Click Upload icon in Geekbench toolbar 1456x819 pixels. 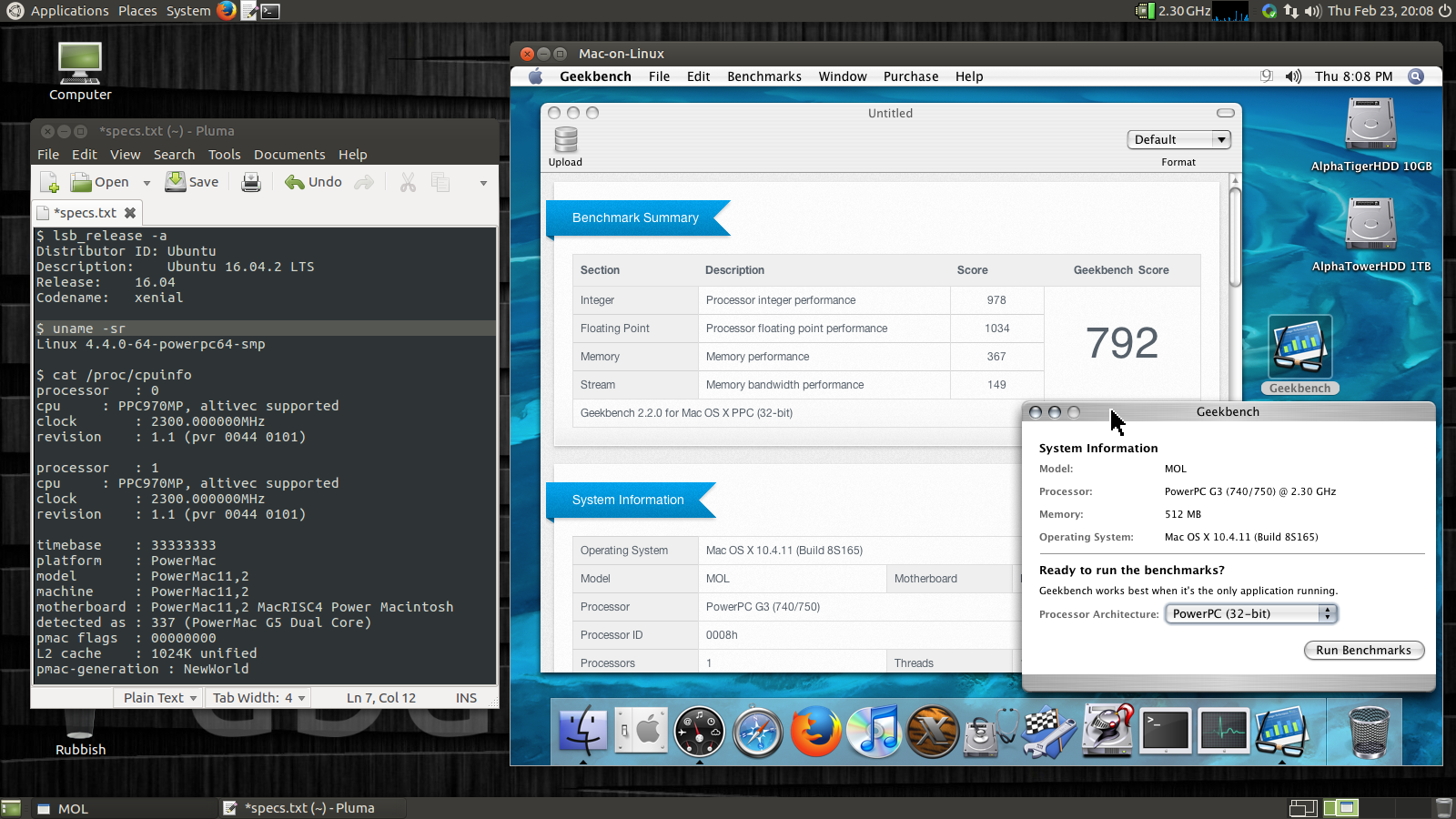point(565,147)
